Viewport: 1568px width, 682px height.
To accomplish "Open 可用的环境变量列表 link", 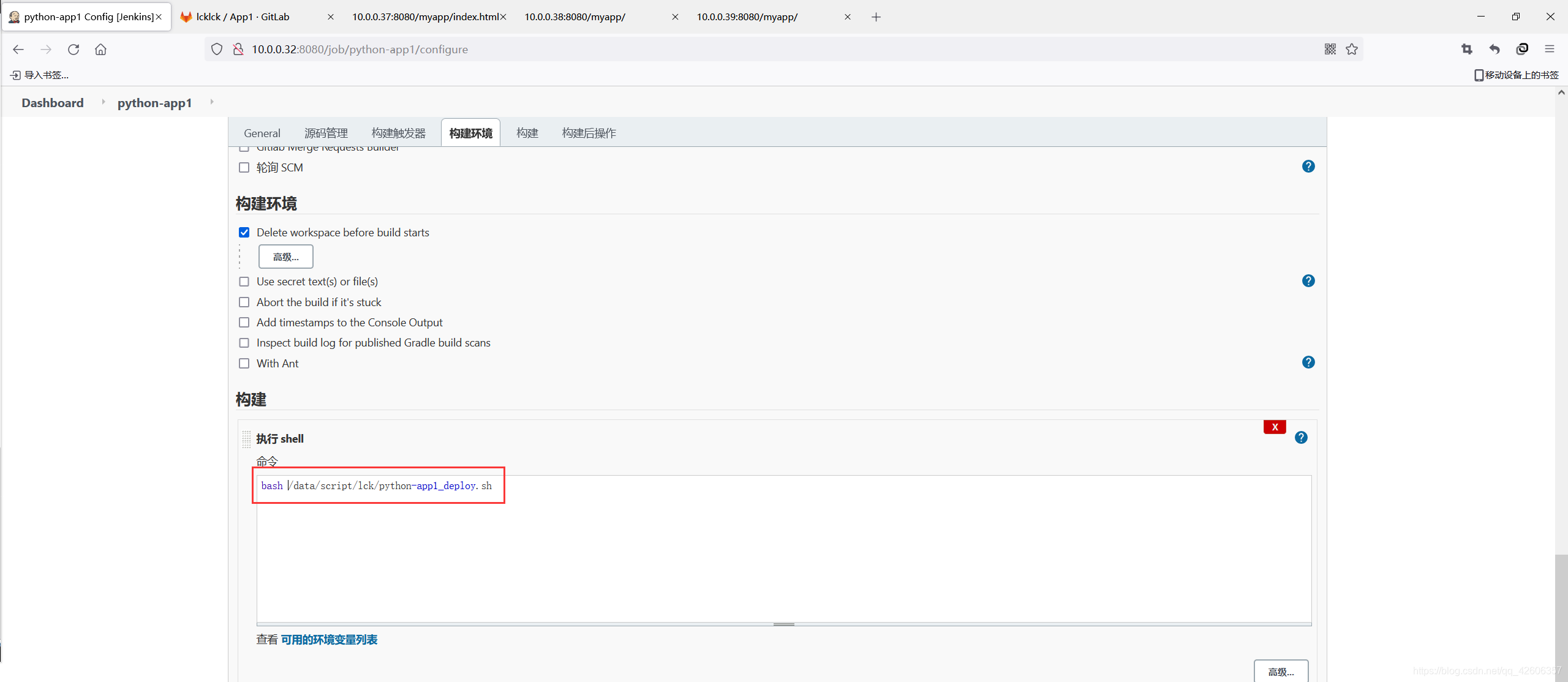I will [329, 640].
